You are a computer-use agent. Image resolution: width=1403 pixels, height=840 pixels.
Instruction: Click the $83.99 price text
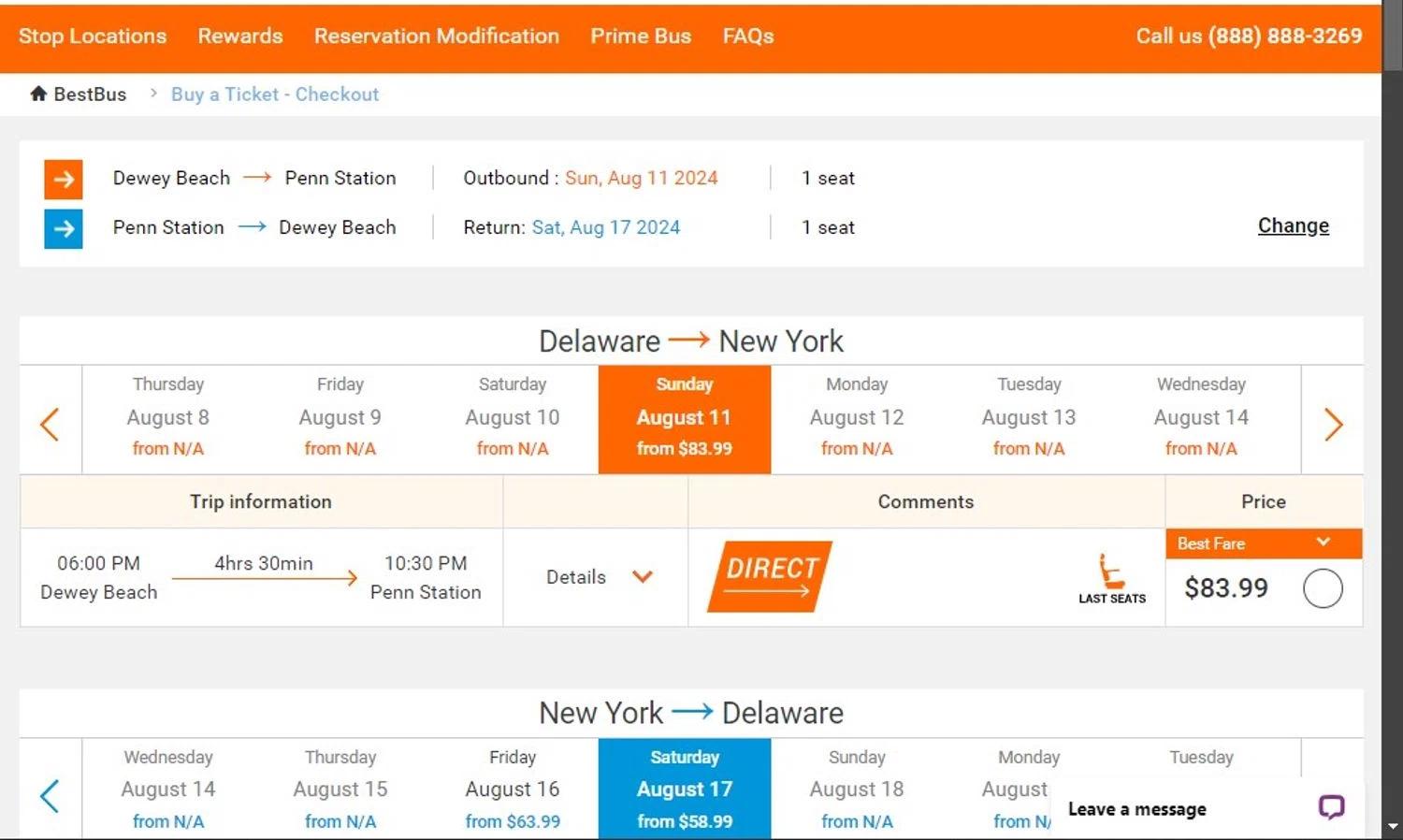(x=1226, y=587)
